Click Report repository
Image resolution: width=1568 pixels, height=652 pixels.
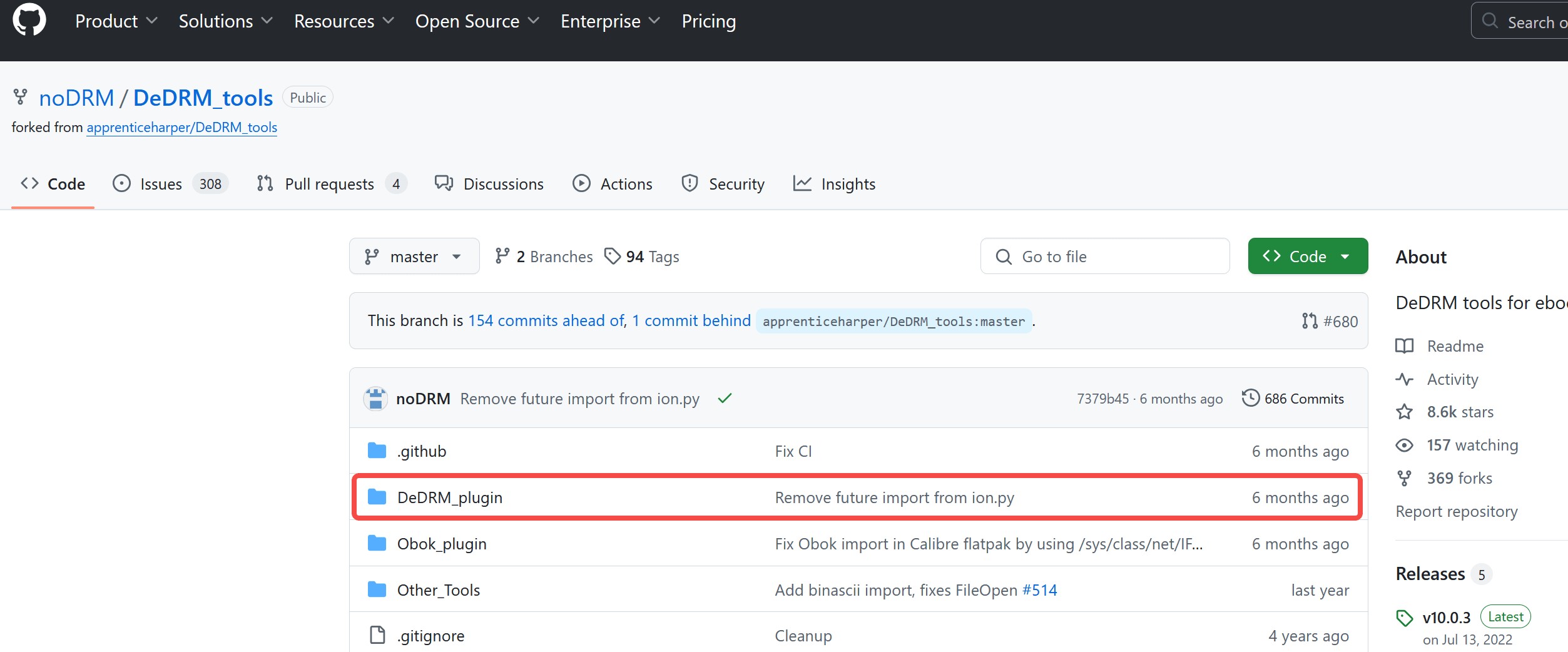(x=1457, y=511)
